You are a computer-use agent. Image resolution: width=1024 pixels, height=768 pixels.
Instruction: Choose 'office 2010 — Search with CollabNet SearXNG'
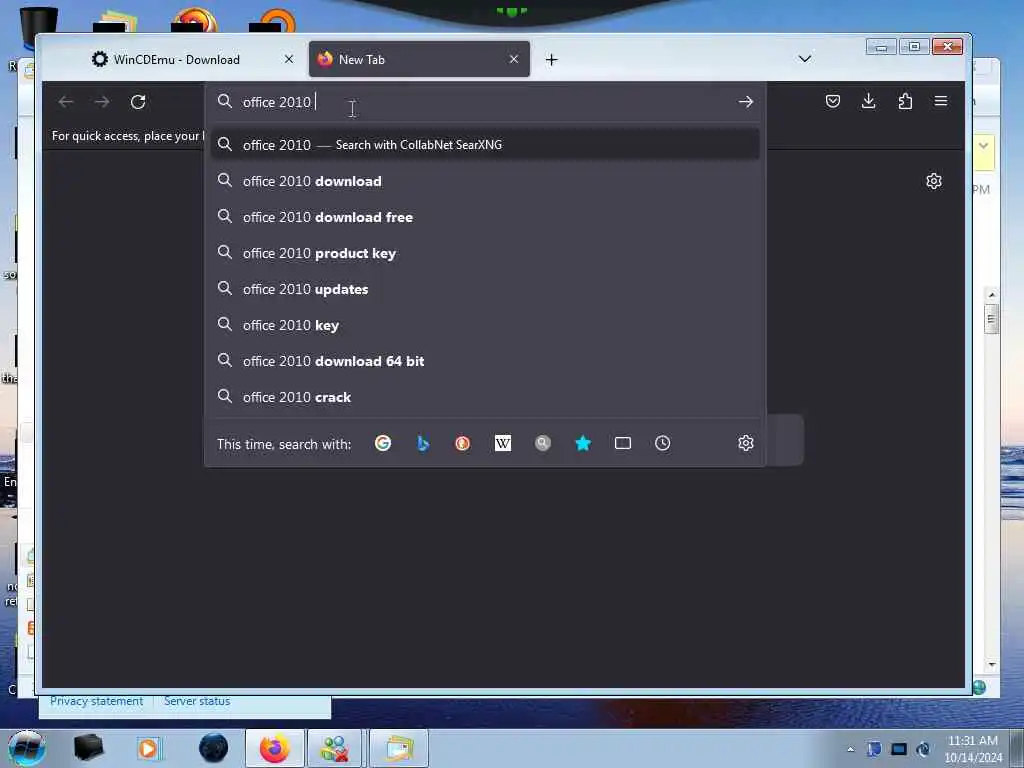click(485, 144)
